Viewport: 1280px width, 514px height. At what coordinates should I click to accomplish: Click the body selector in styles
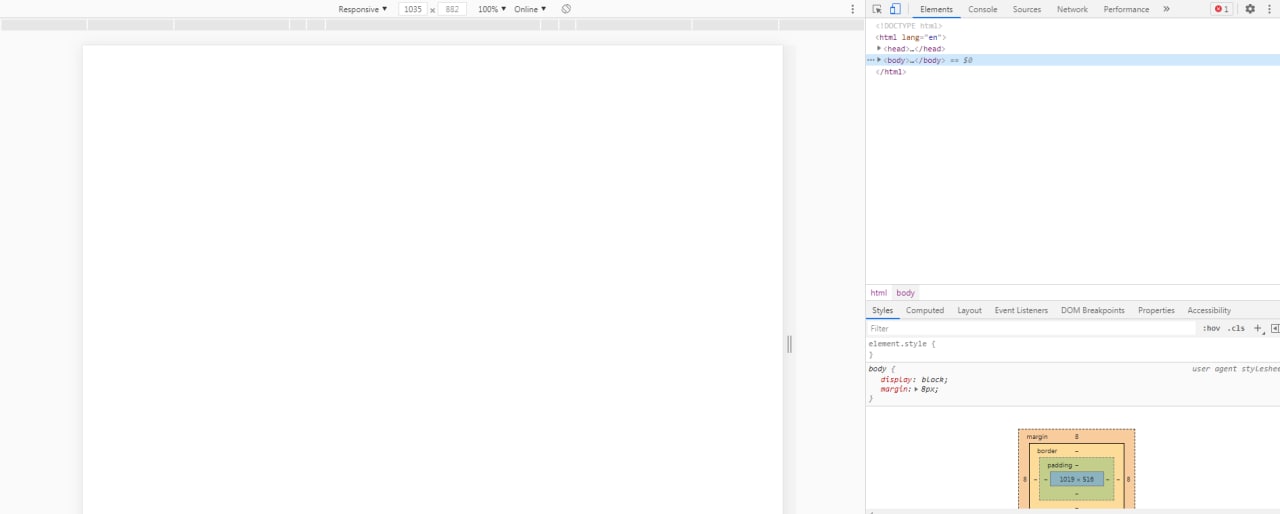[879, 369]
